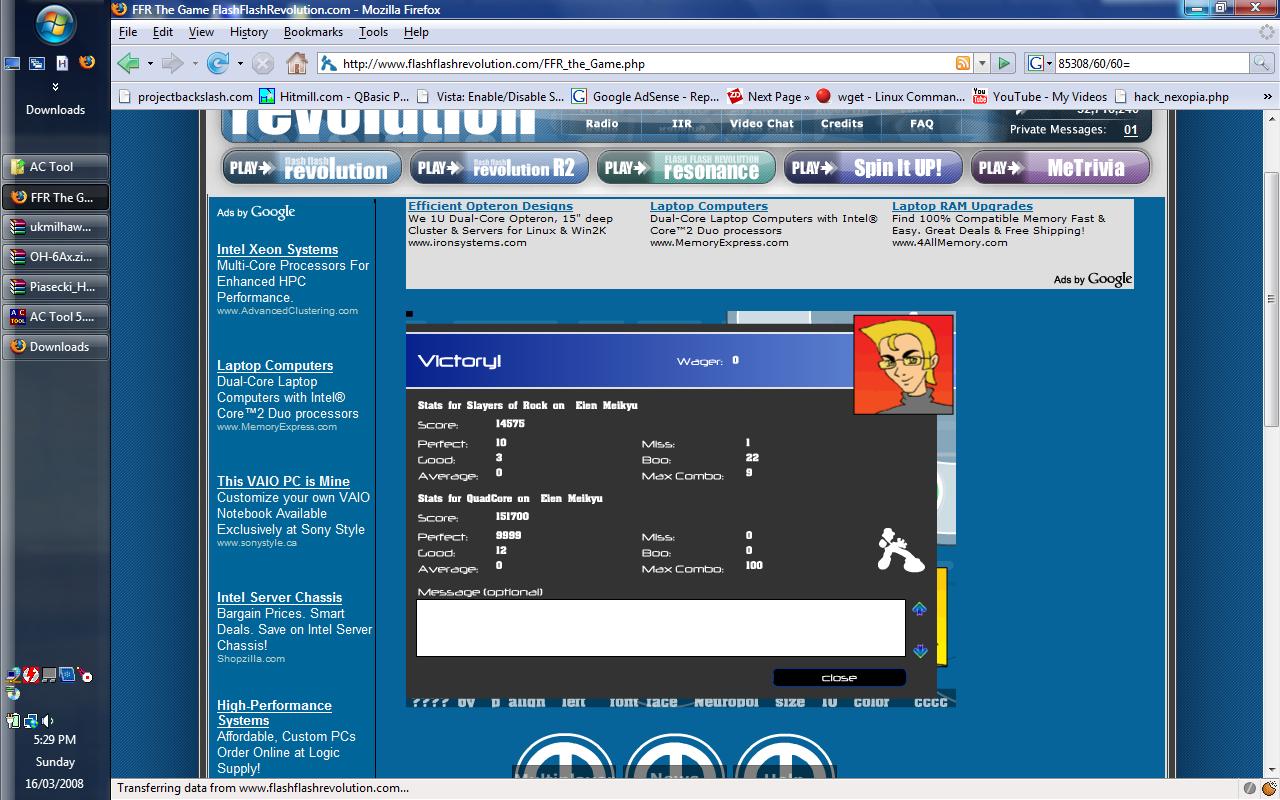The height and width of the screenshot is (800, 1280).
Task: Click Show Desktop in Quick Launch
Action: click(12, 63)
